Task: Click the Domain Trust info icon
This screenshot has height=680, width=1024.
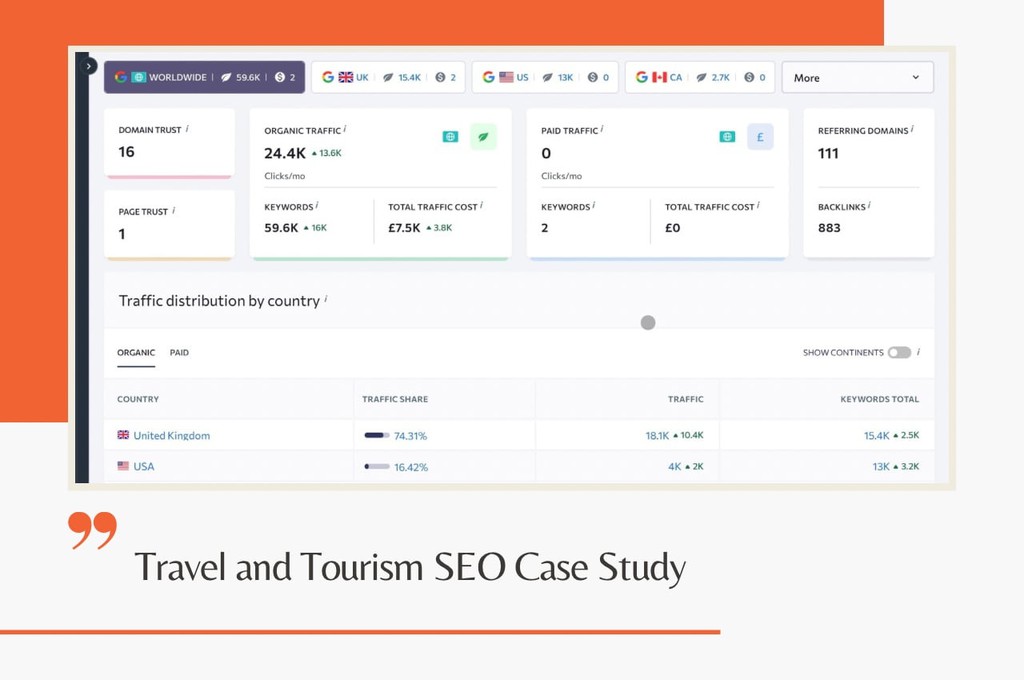Action: pyautogui.click(x=187, y=129)
